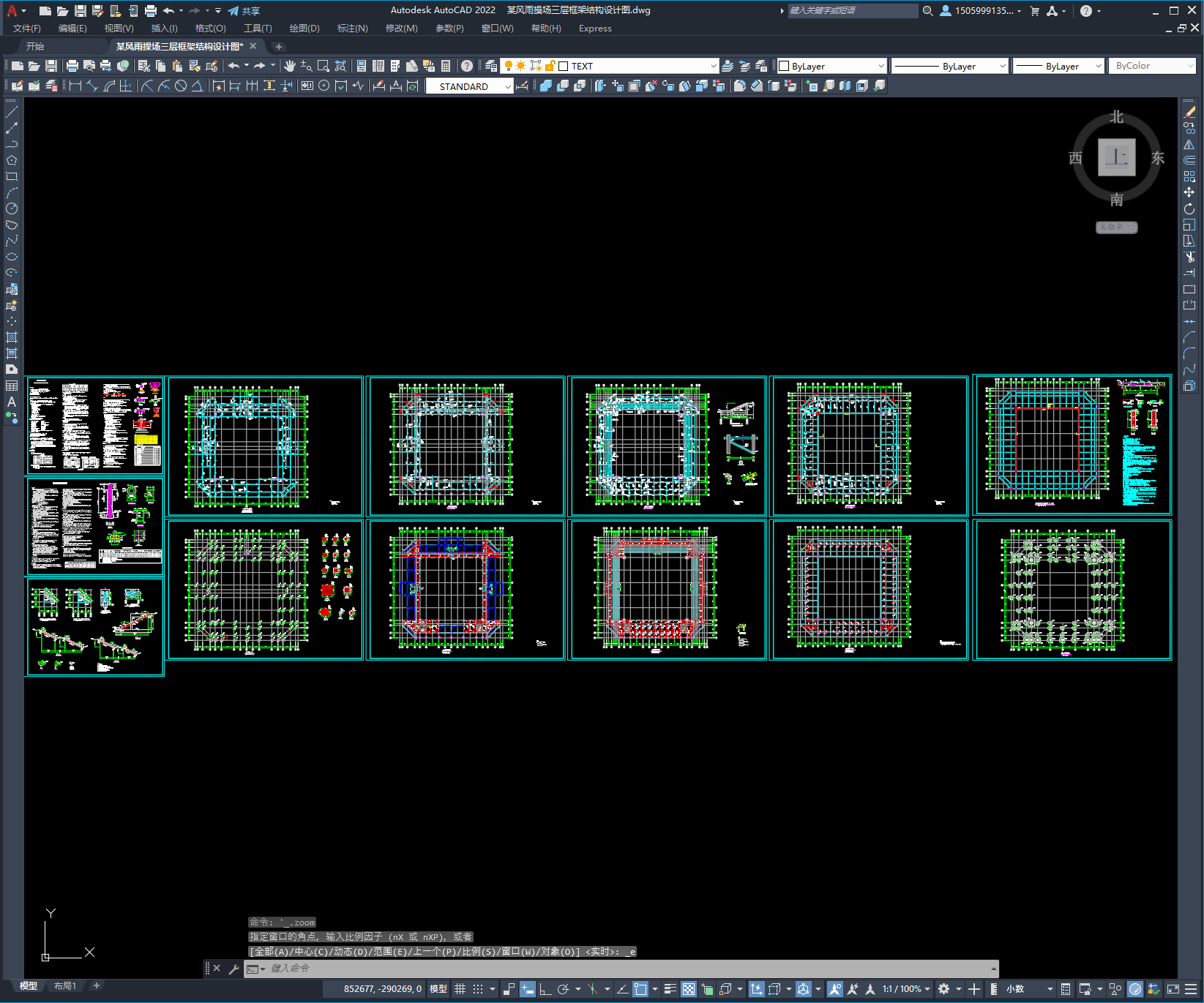Click the Customization menu icon in status bar

pos(1191,989)
